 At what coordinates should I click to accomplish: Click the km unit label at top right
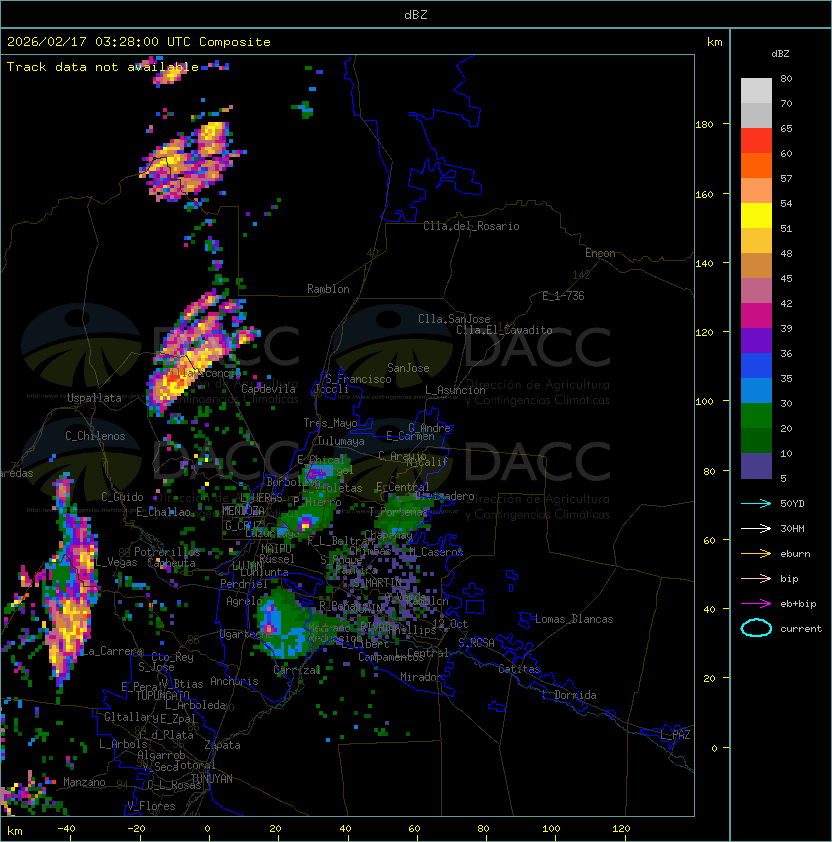tap(714, 42)
